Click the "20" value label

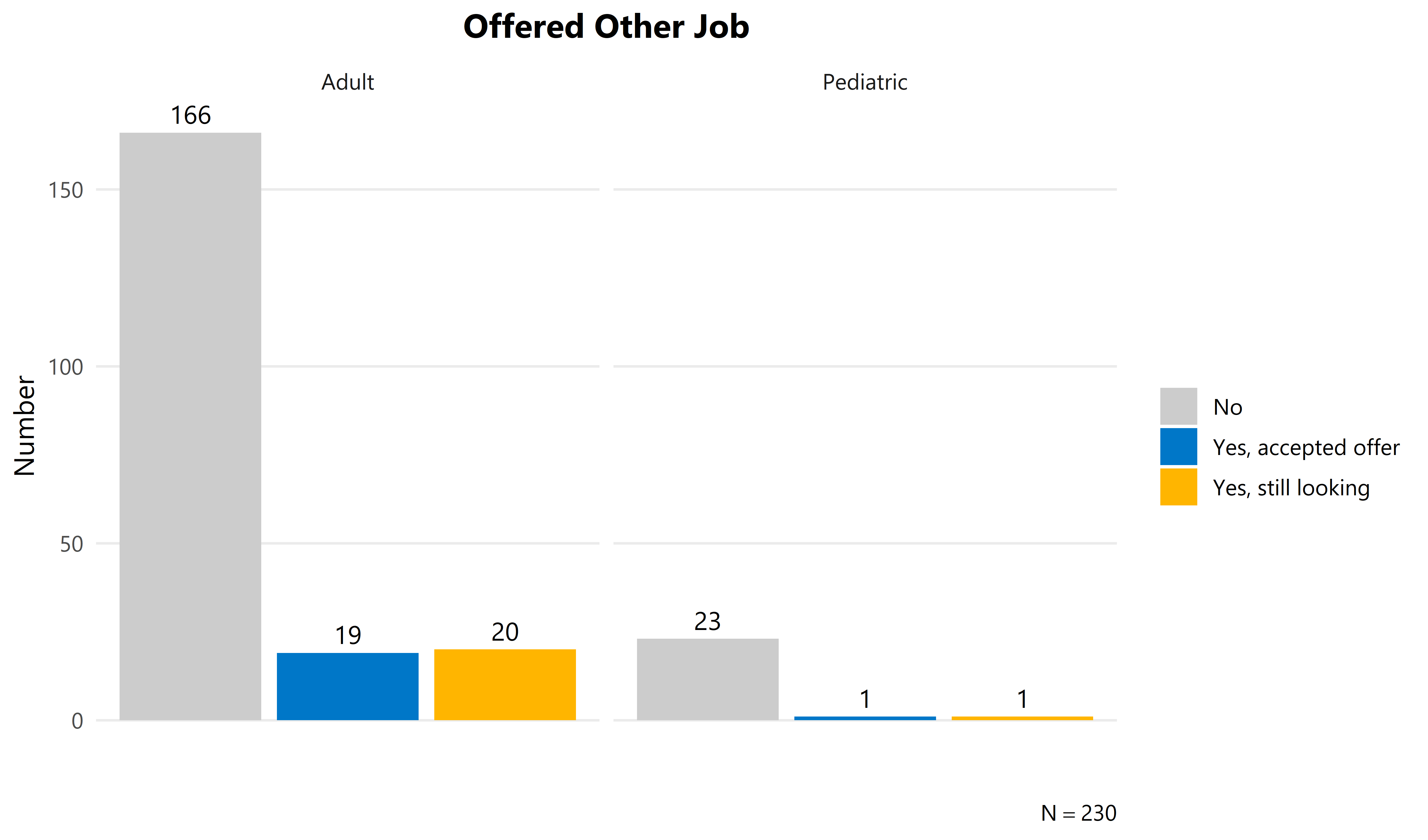coord(505,632)
